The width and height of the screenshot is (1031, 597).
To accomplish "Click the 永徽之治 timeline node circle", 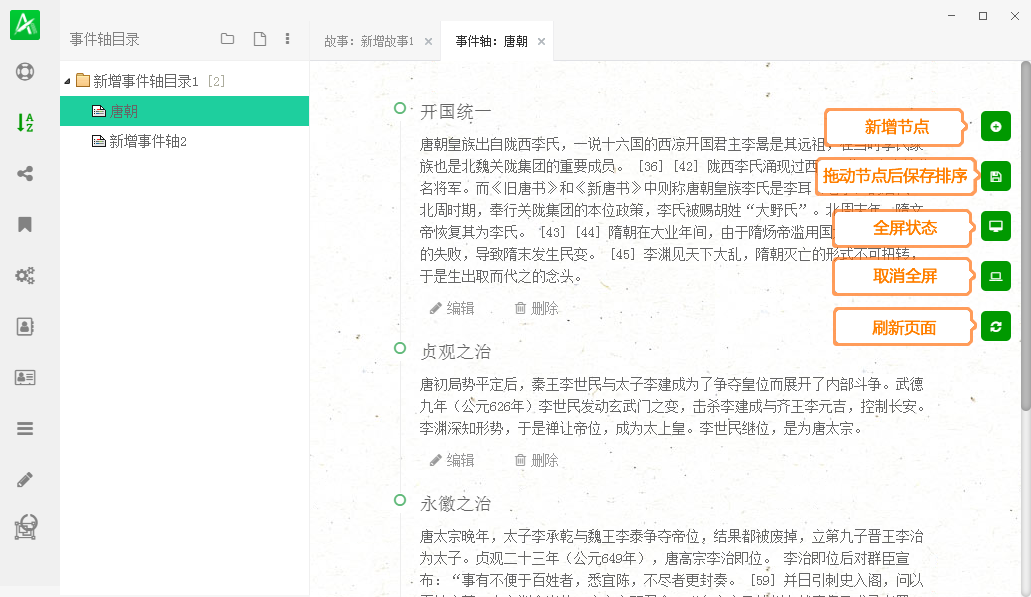I will 400,500.
